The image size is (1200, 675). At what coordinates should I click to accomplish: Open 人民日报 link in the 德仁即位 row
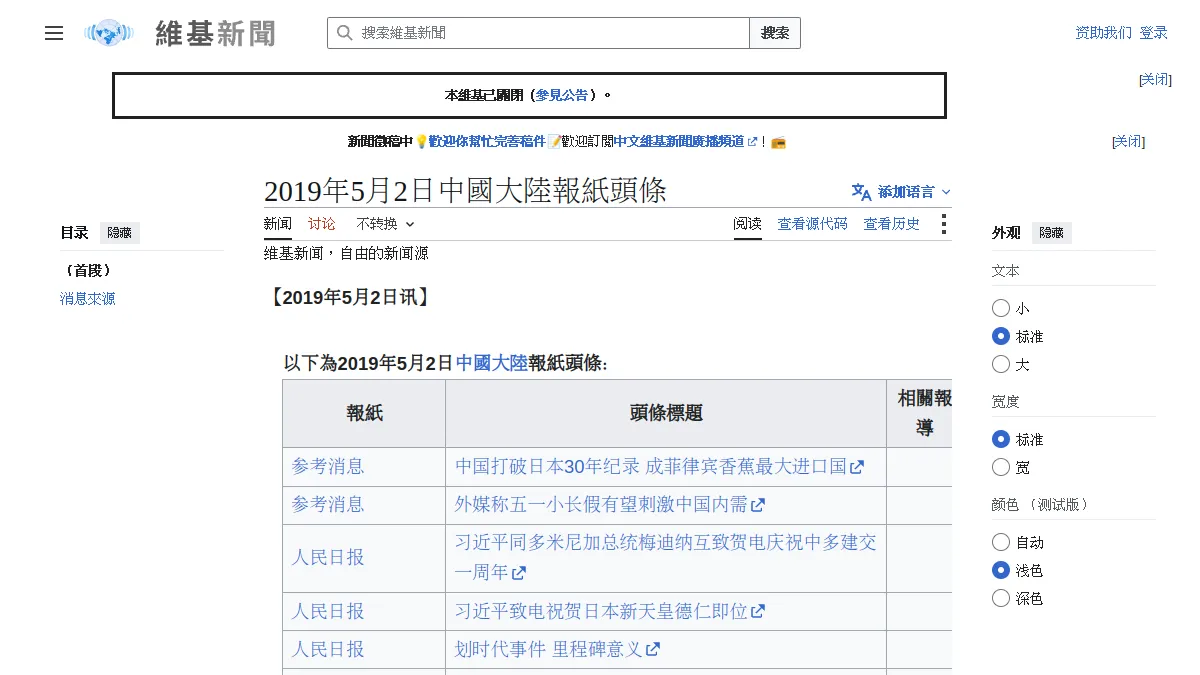coord(328,611)
